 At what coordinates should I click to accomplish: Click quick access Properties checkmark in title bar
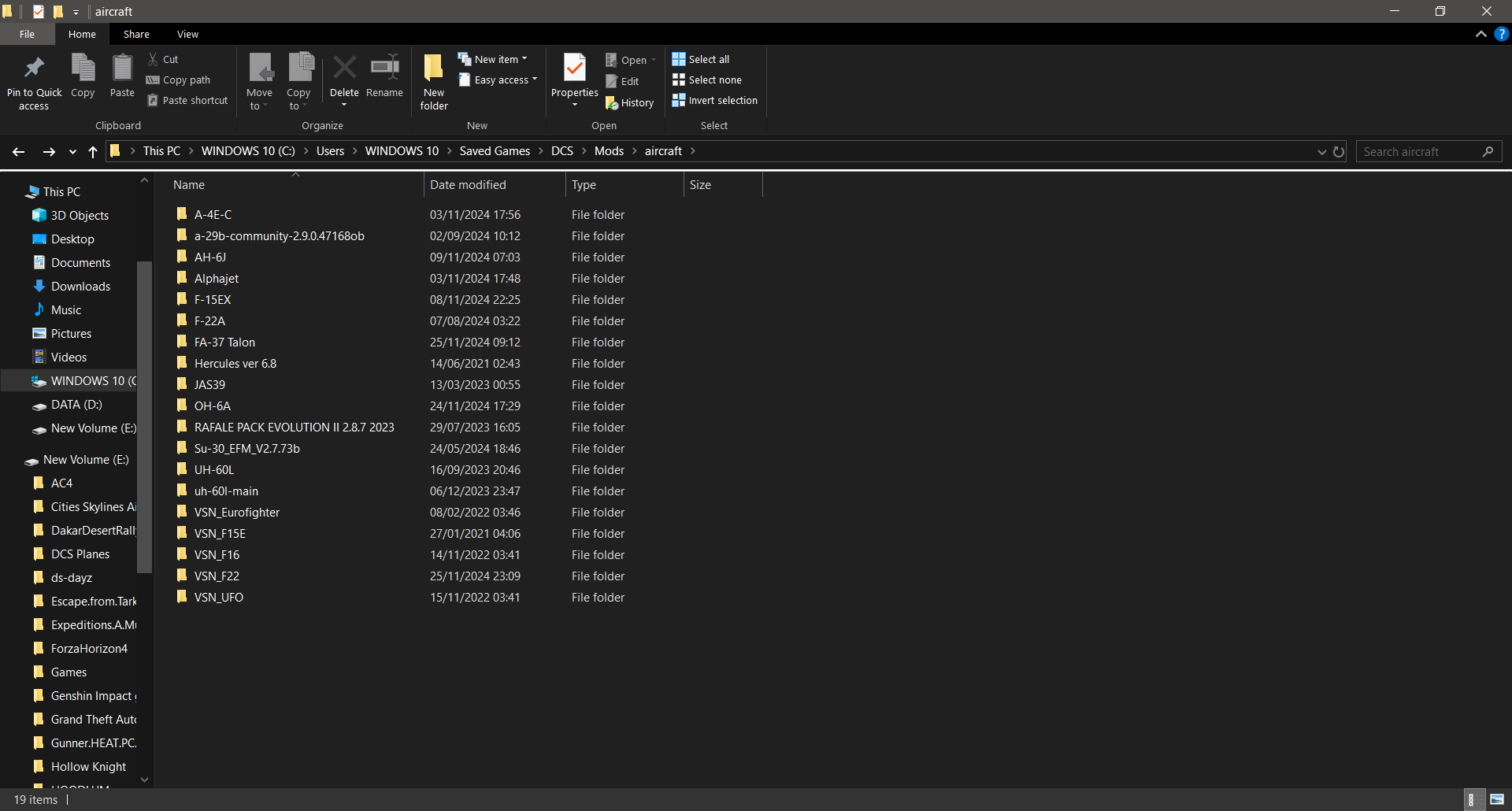(x=38, y=11)
